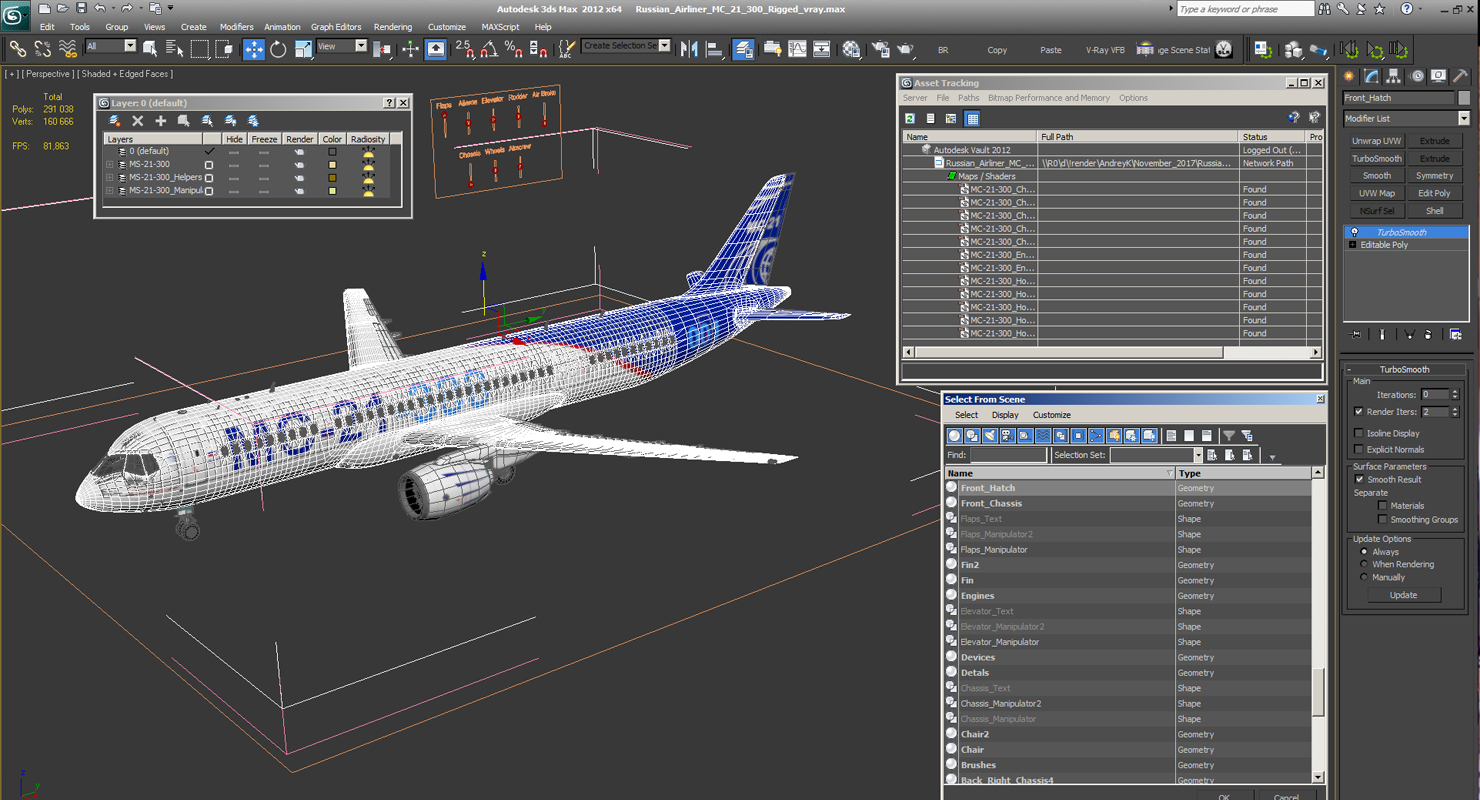Viewport: 1480px width, 800px height.
Task: Enable separate by Materials checkbox
Action: click(1382, 505)
